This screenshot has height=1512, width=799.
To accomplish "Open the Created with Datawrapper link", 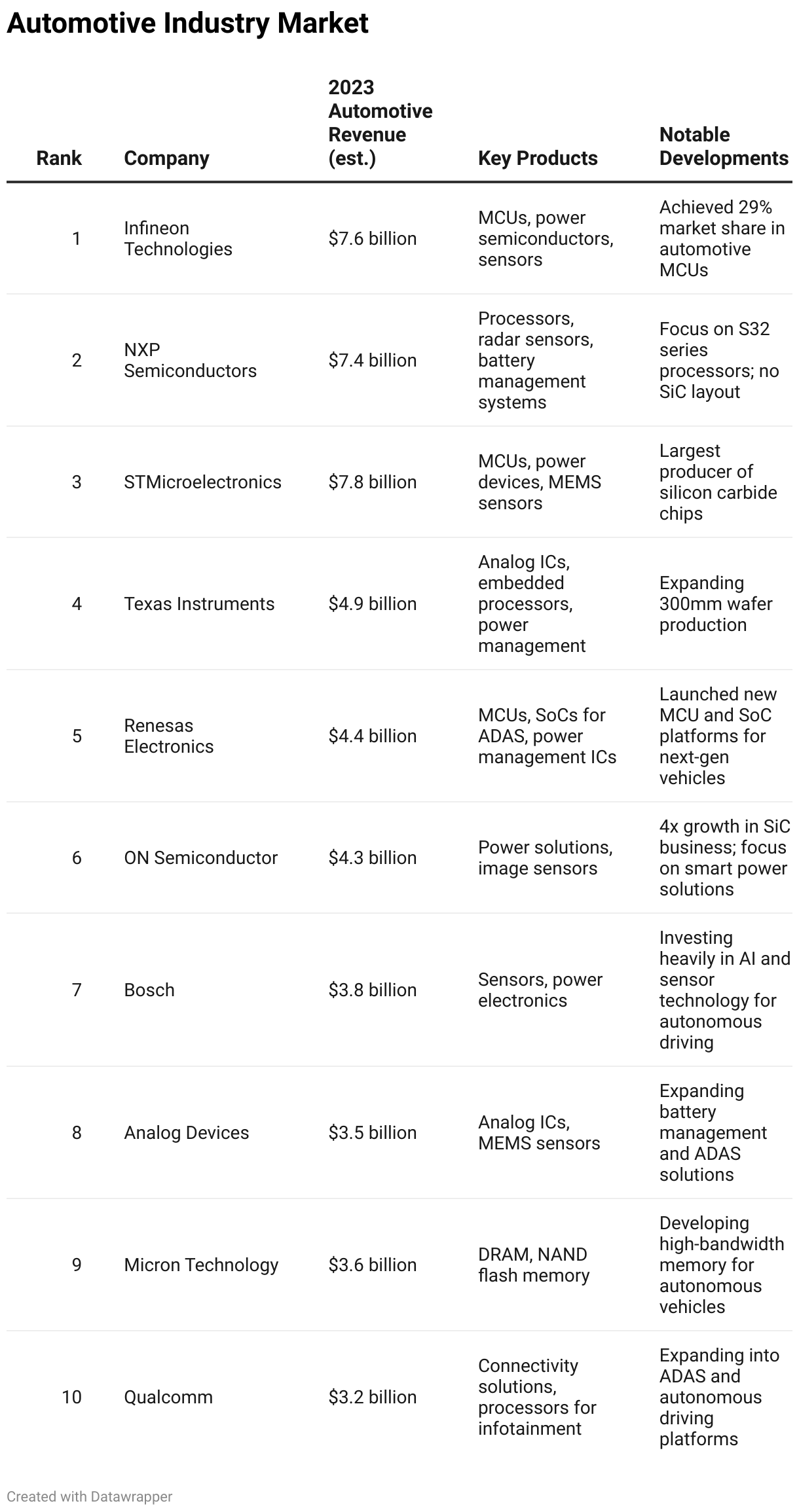I will 90,1496.
